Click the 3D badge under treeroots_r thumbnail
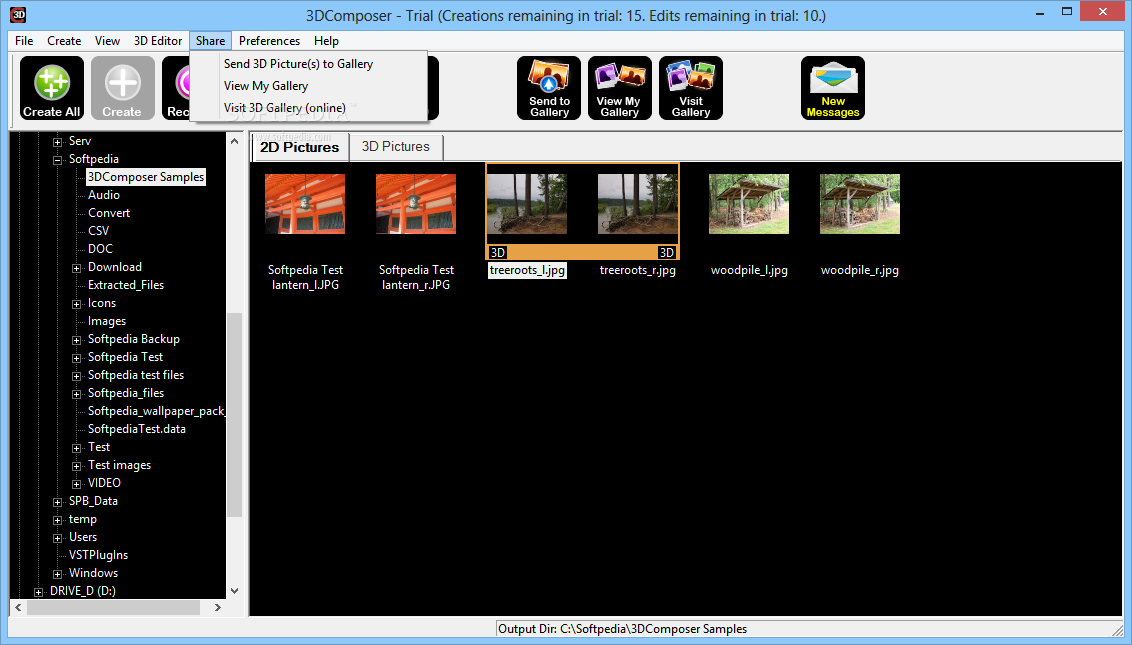 click(x=666, y=252)
